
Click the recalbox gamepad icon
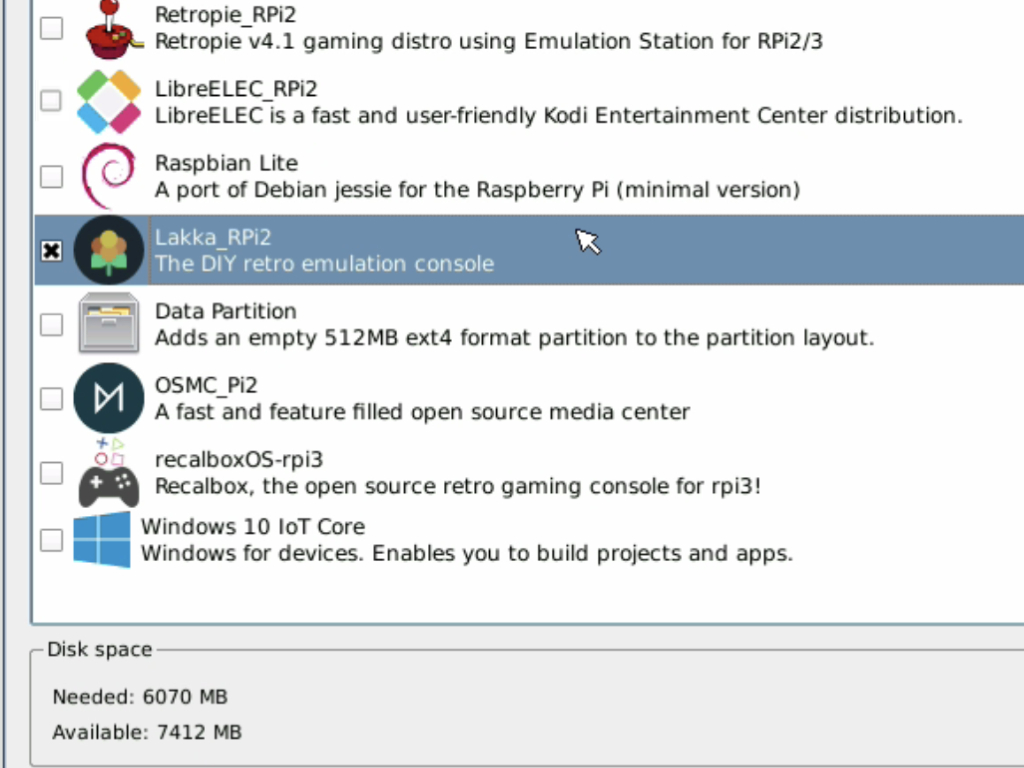pos(108,472)
